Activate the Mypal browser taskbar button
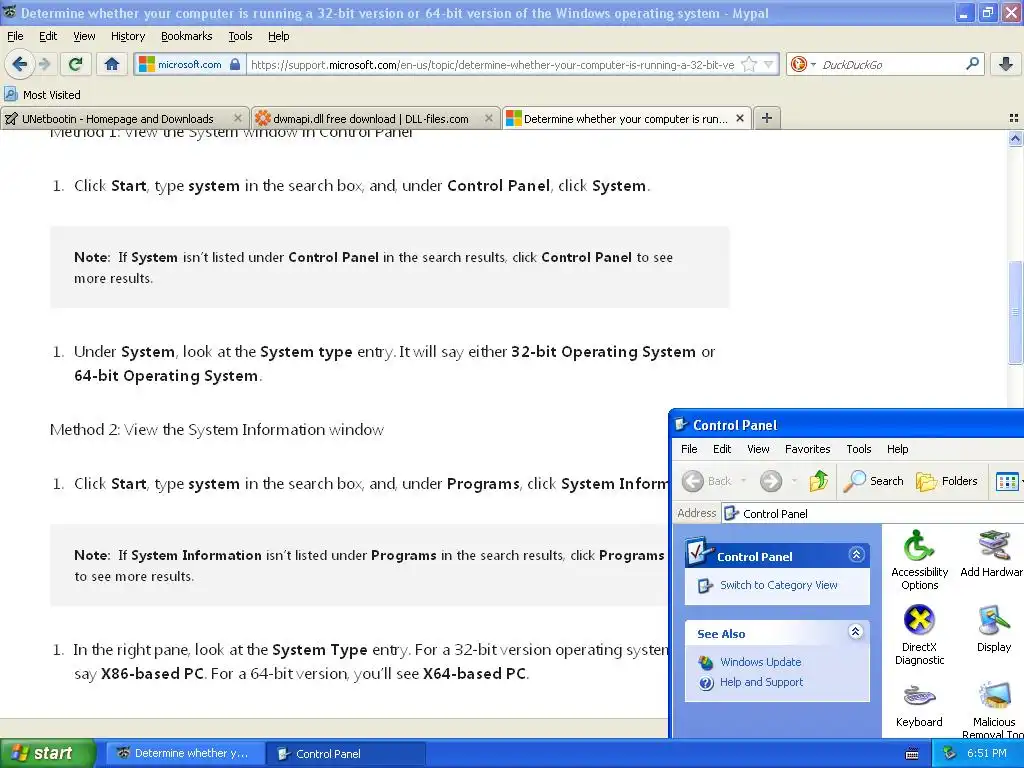Screen dimensions: 1024x768 (x=185, y=754)
